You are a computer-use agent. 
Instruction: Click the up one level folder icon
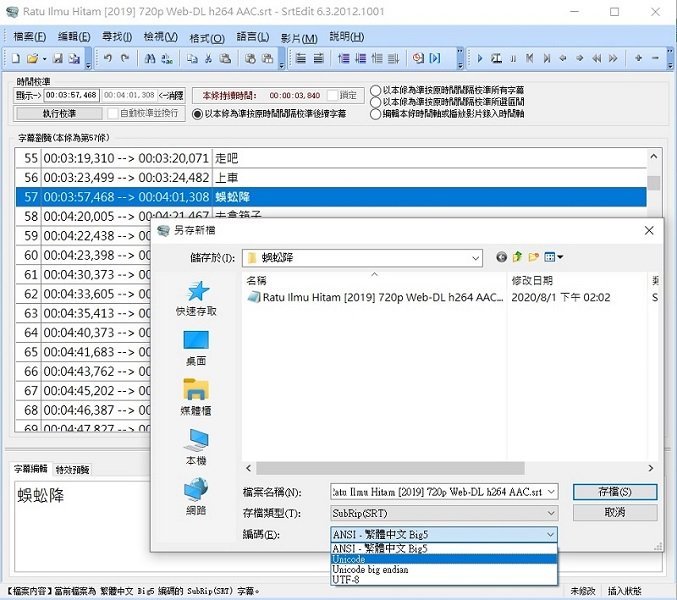coord(517,257)
